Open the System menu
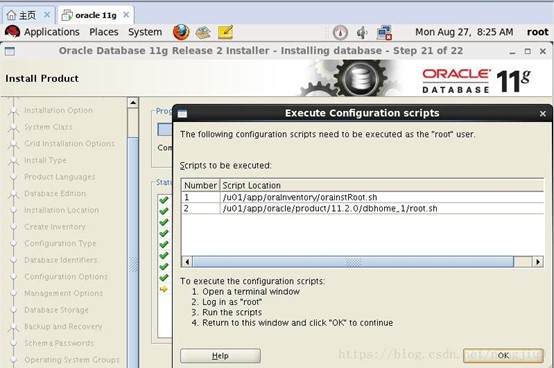This screenshot has width=554, height=368. click(145, 32)
